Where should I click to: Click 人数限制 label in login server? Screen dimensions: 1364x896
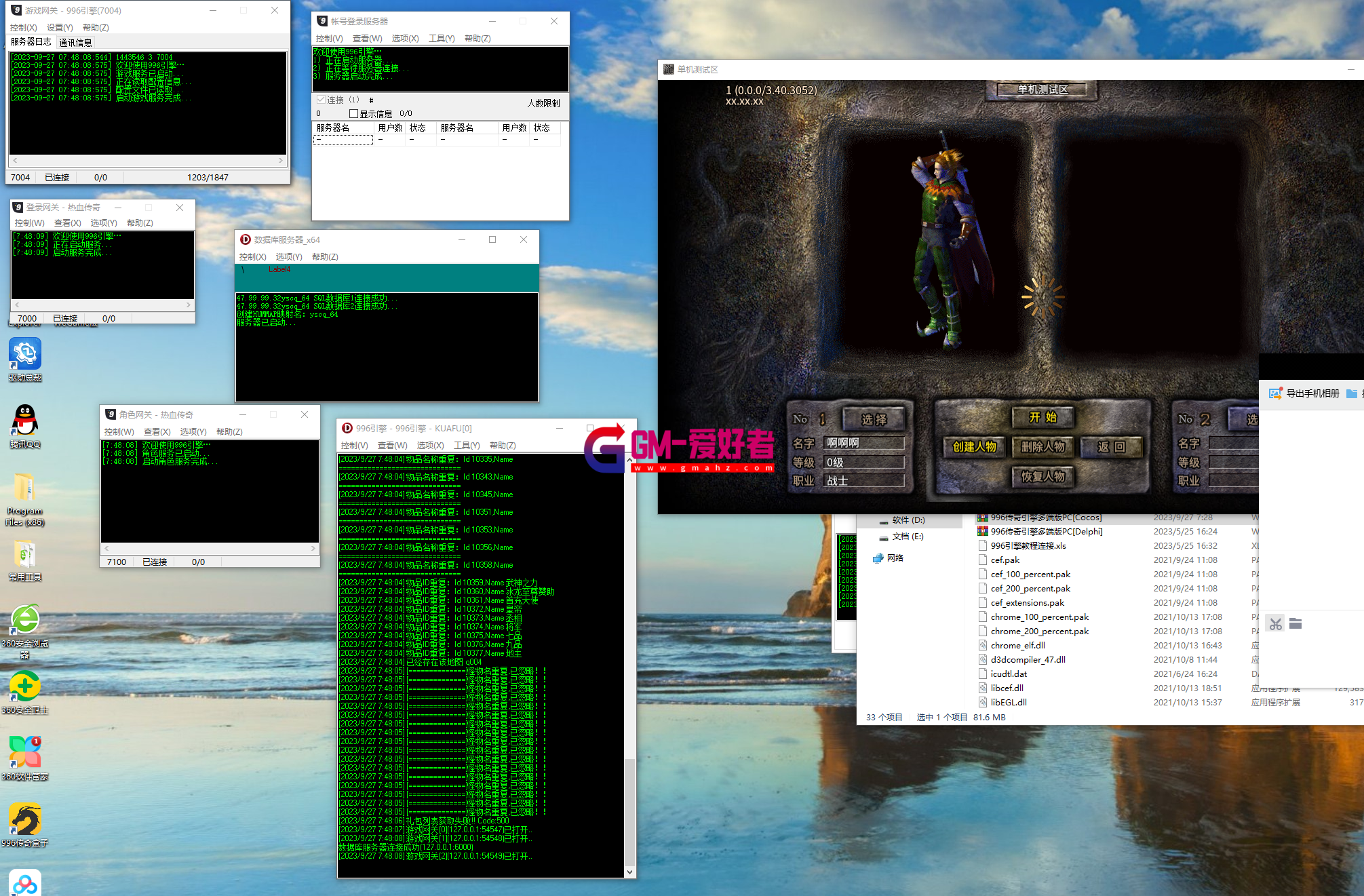(x=543, y=104)
